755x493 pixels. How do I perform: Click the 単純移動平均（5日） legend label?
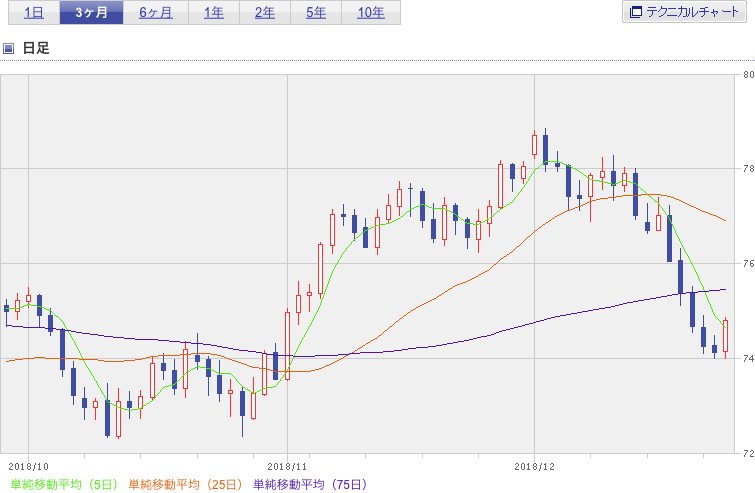click(64, 484)
